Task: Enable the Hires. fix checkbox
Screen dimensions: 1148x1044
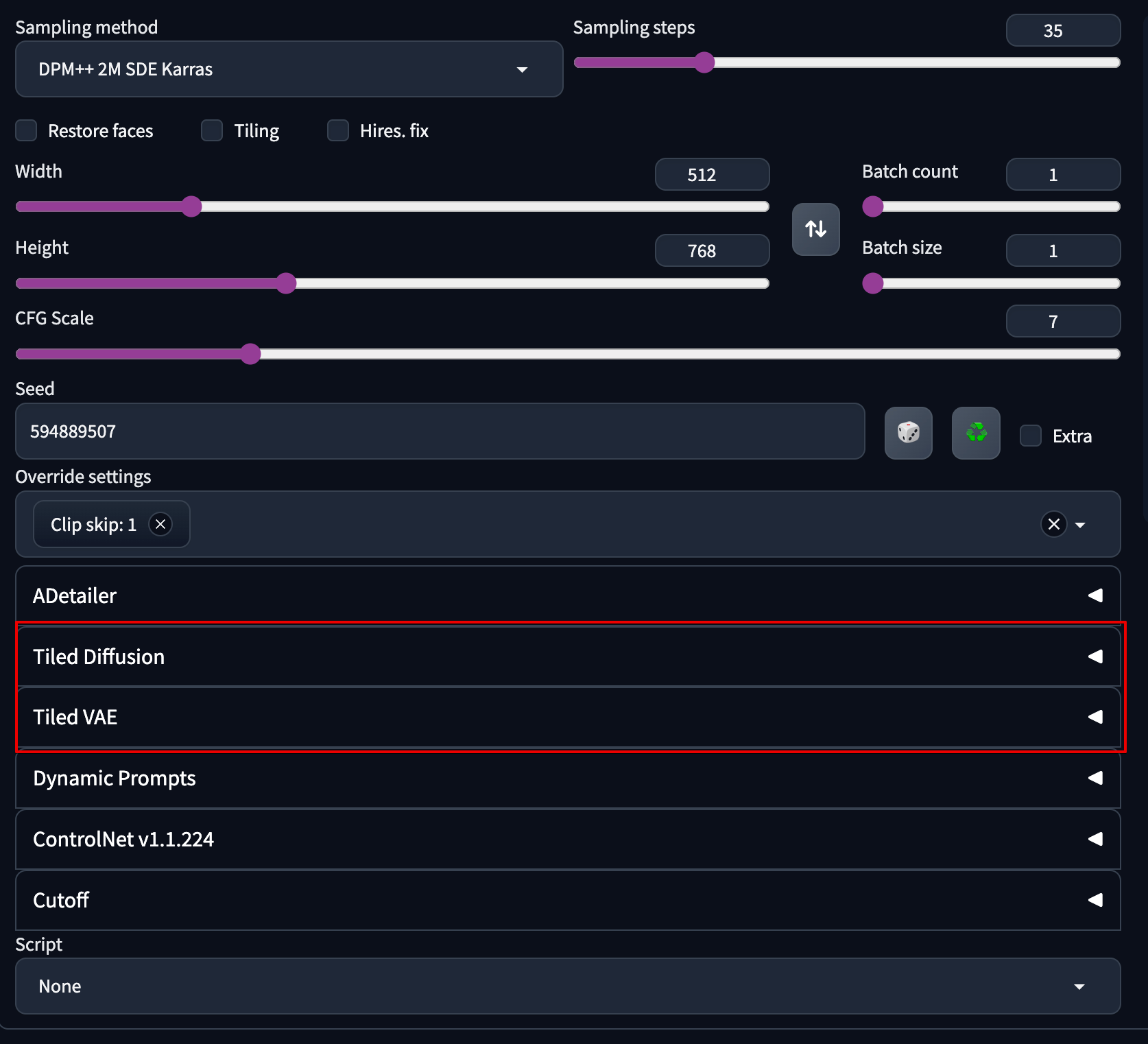Action: pos(338,130)
